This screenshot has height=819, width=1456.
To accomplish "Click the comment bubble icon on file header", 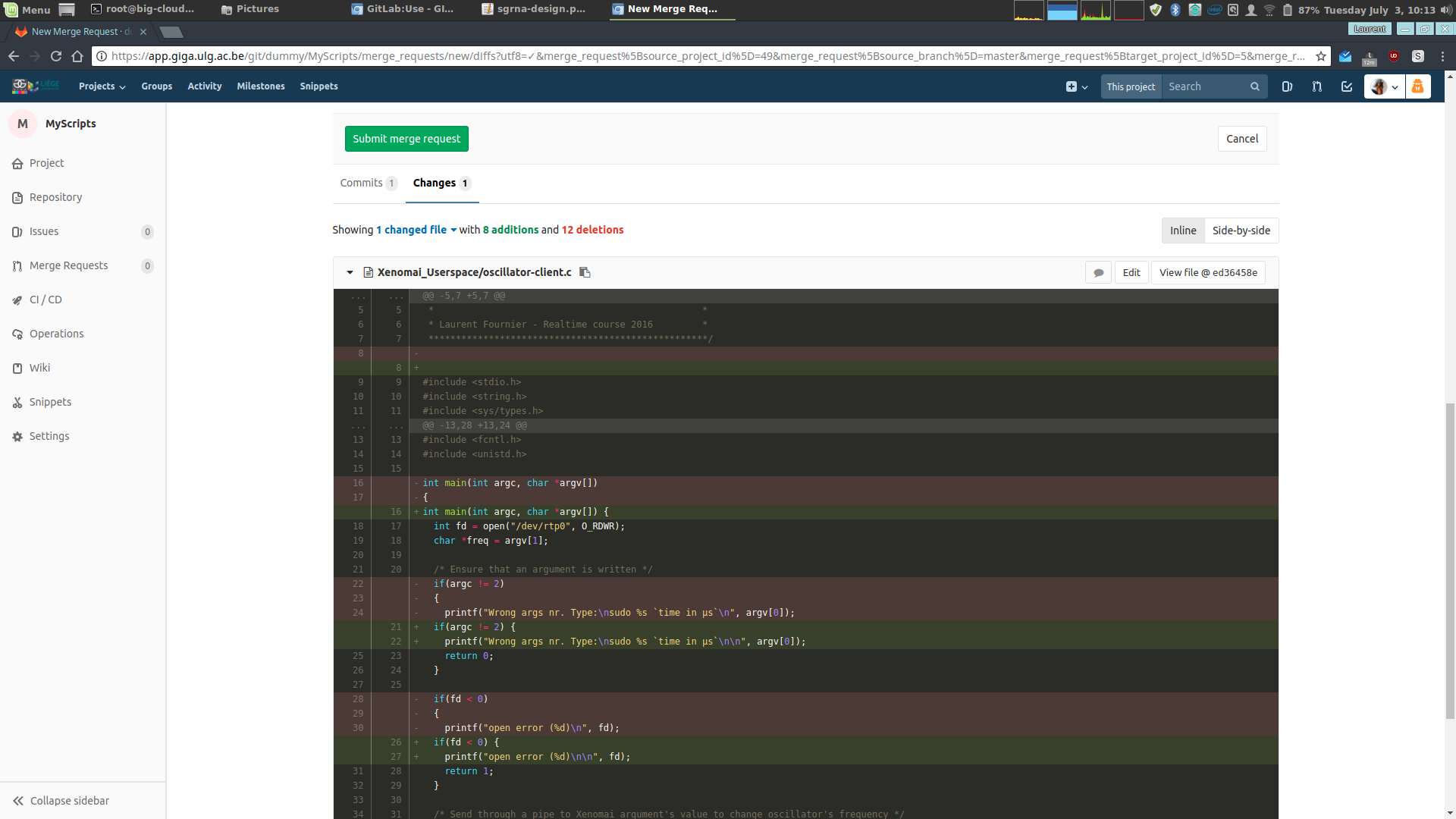I will pos(1098,272).
